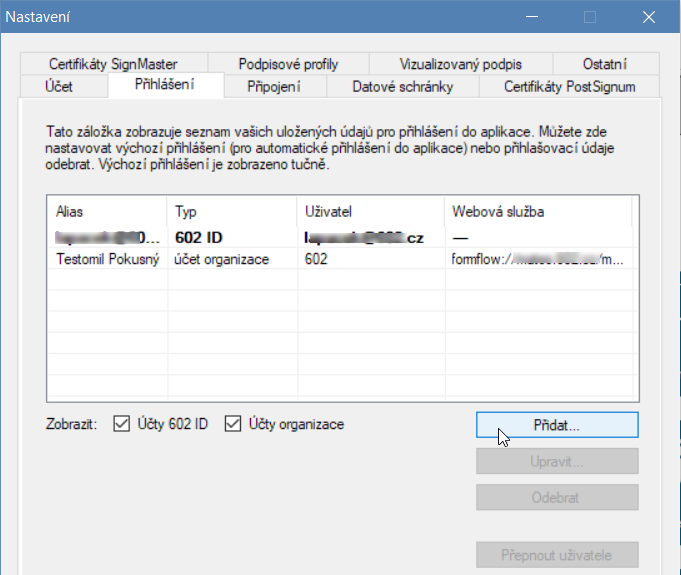
Task: Go to Vizualizovaný podpis tab
Action: [x=460, y=64]
